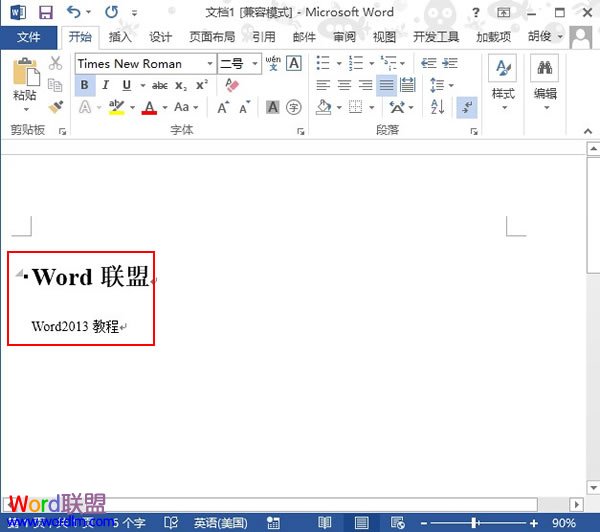This screenshot has width=600, height=532.
Task: Toggle Underline formatting
Action: (x=127, y=85)
